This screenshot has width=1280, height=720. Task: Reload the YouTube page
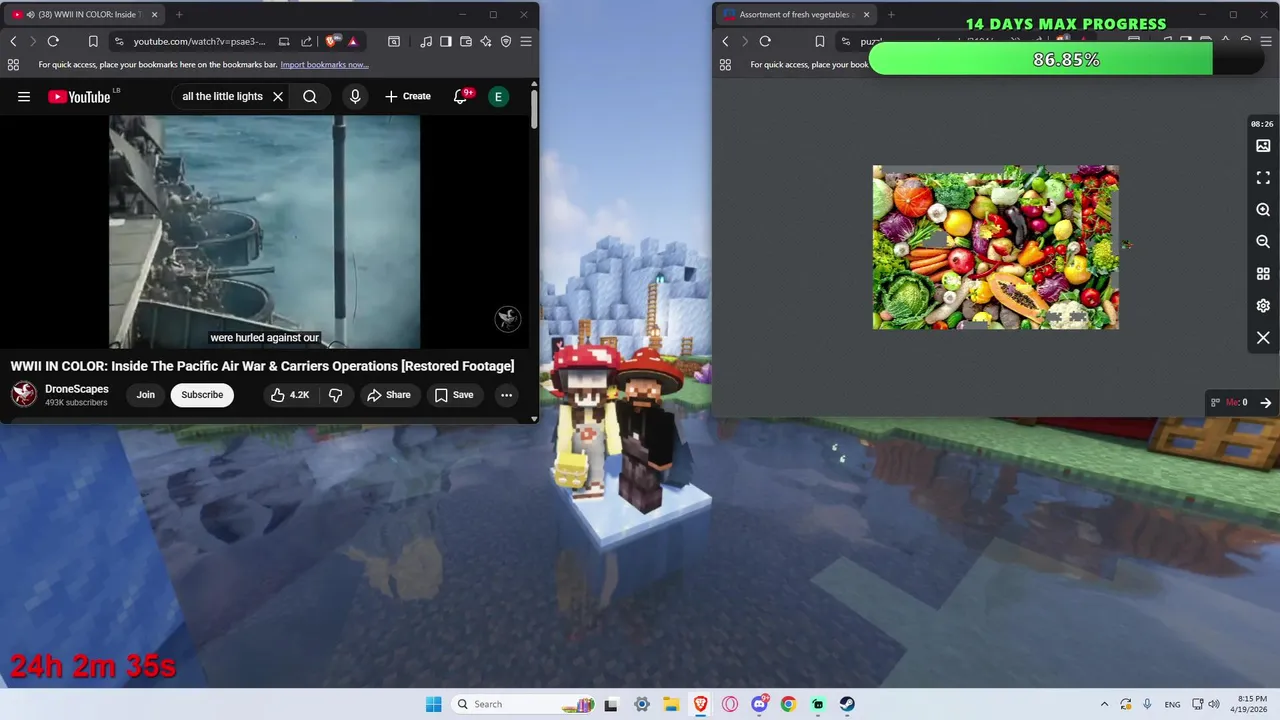53,41
